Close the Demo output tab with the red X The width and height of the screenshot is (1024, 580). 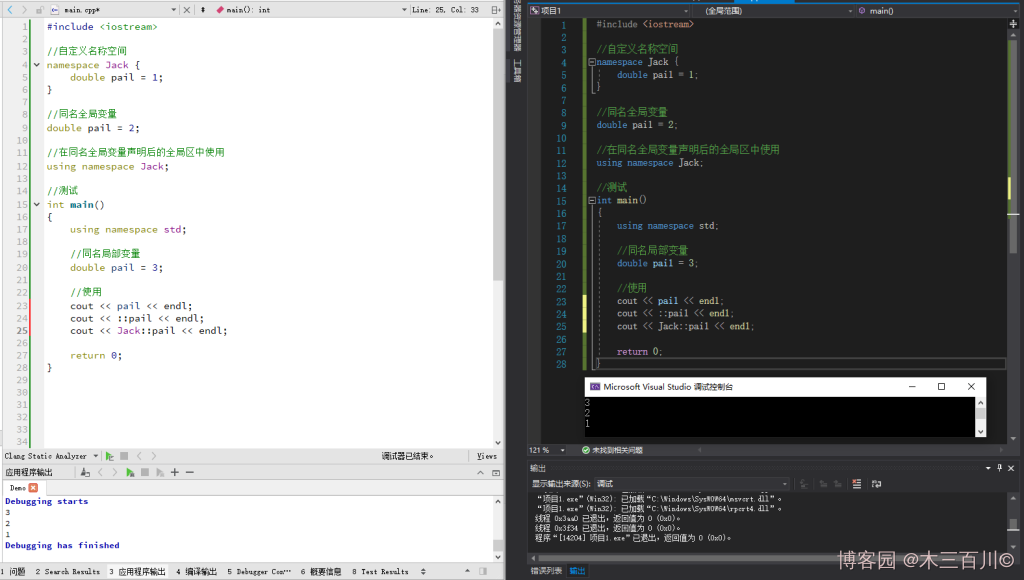[33, 487]
